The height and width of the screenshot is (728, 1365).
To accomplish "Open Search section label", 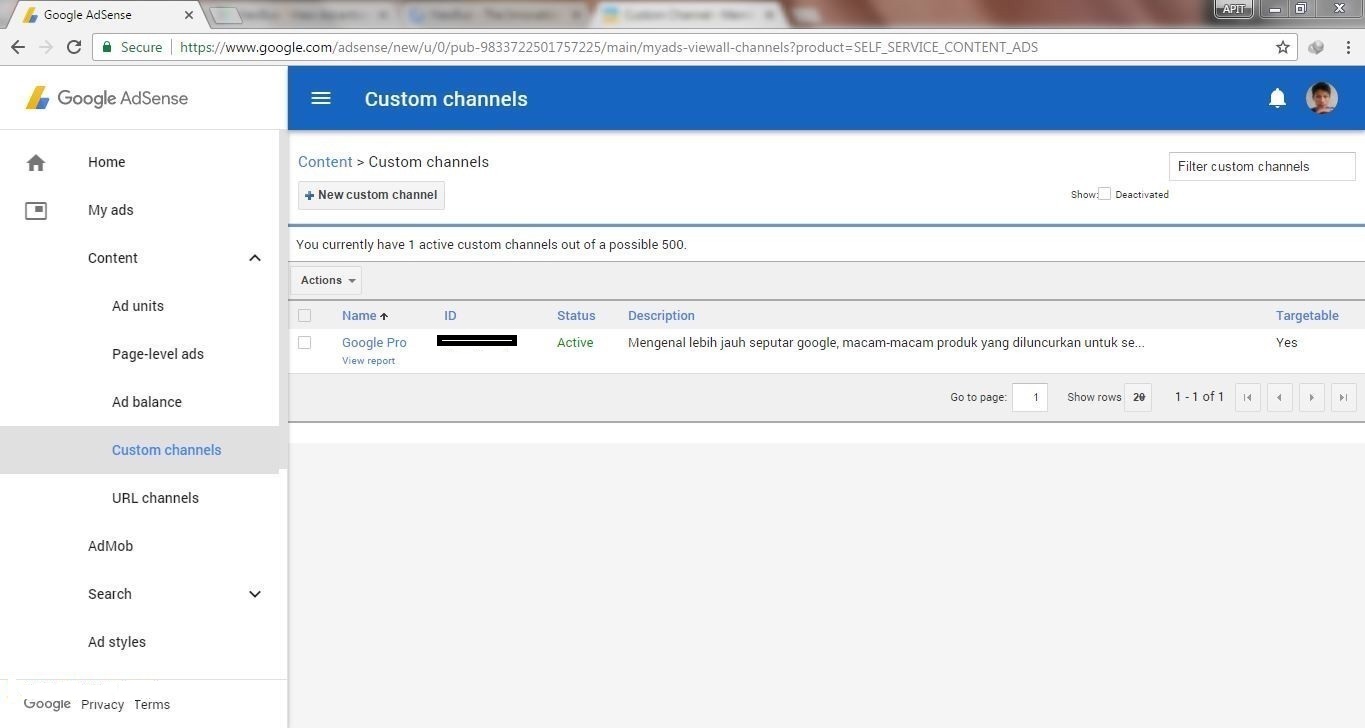I will pyautogui.click(x=110, y=594).
